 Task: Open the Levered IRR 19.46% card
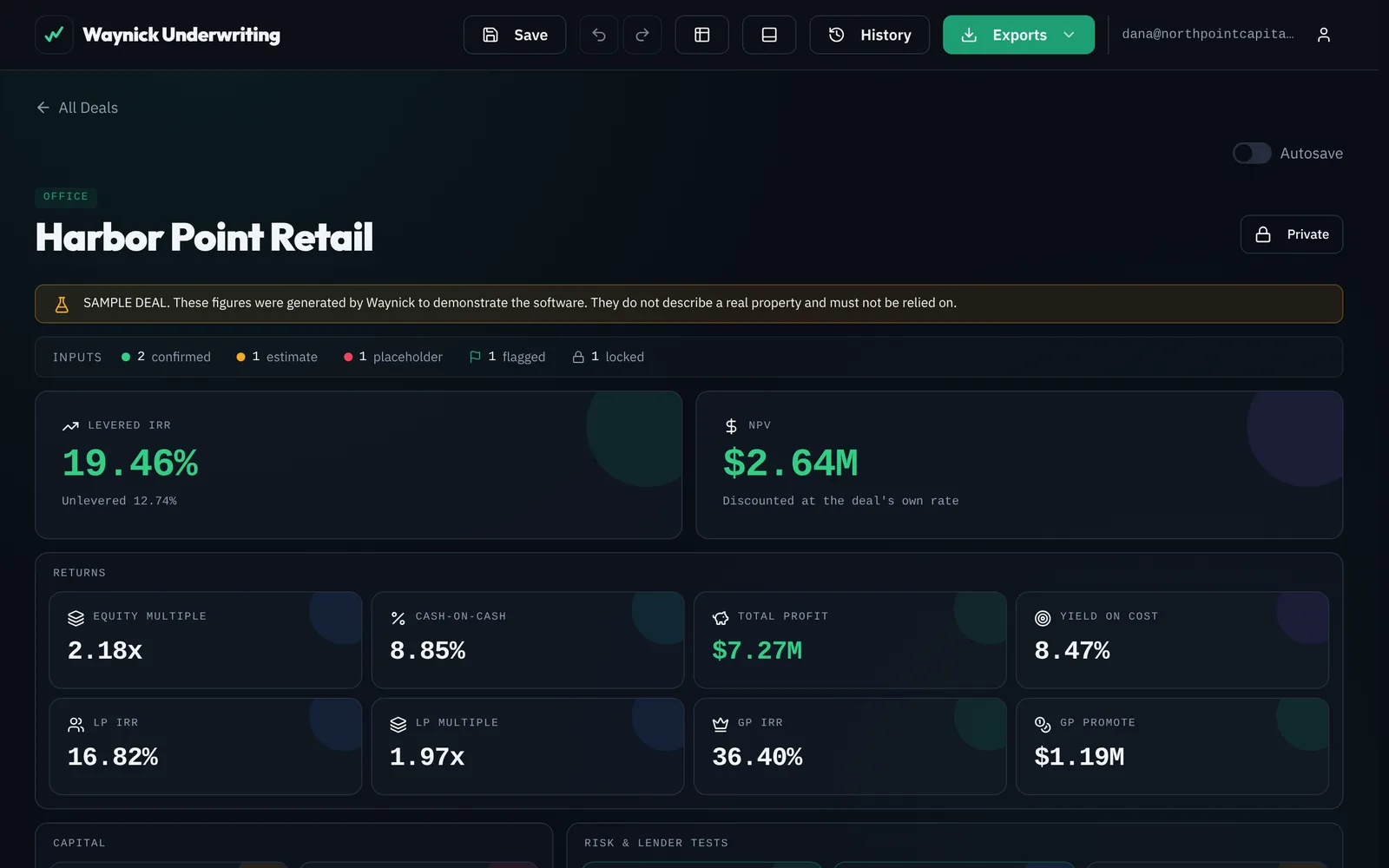click(x=359, y=464)
